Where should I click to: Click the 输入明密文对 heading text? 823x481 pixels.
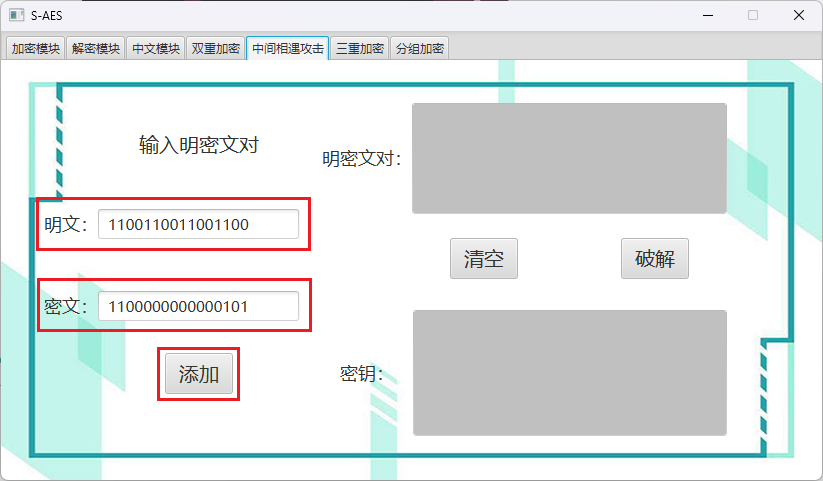tap(199, 145)
